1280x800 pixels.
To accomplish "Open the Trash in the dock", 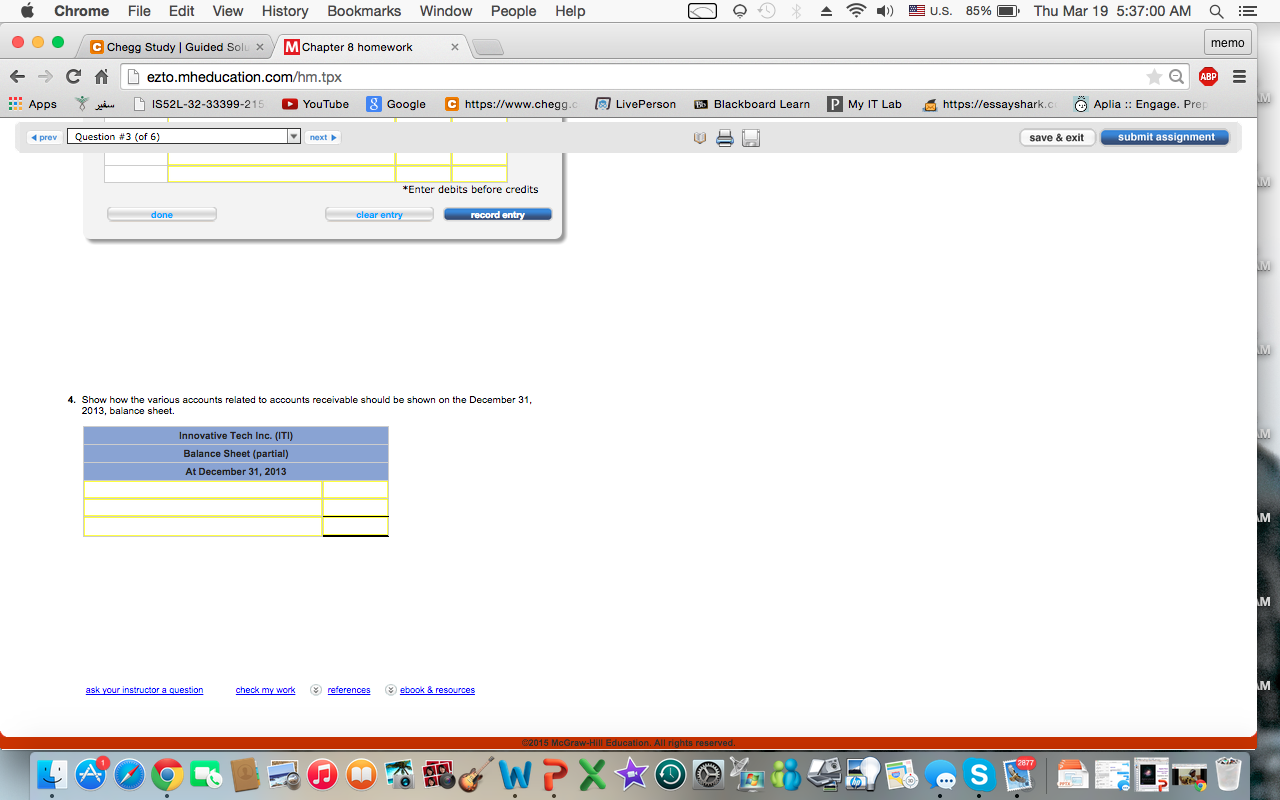I will point(1228,775).
